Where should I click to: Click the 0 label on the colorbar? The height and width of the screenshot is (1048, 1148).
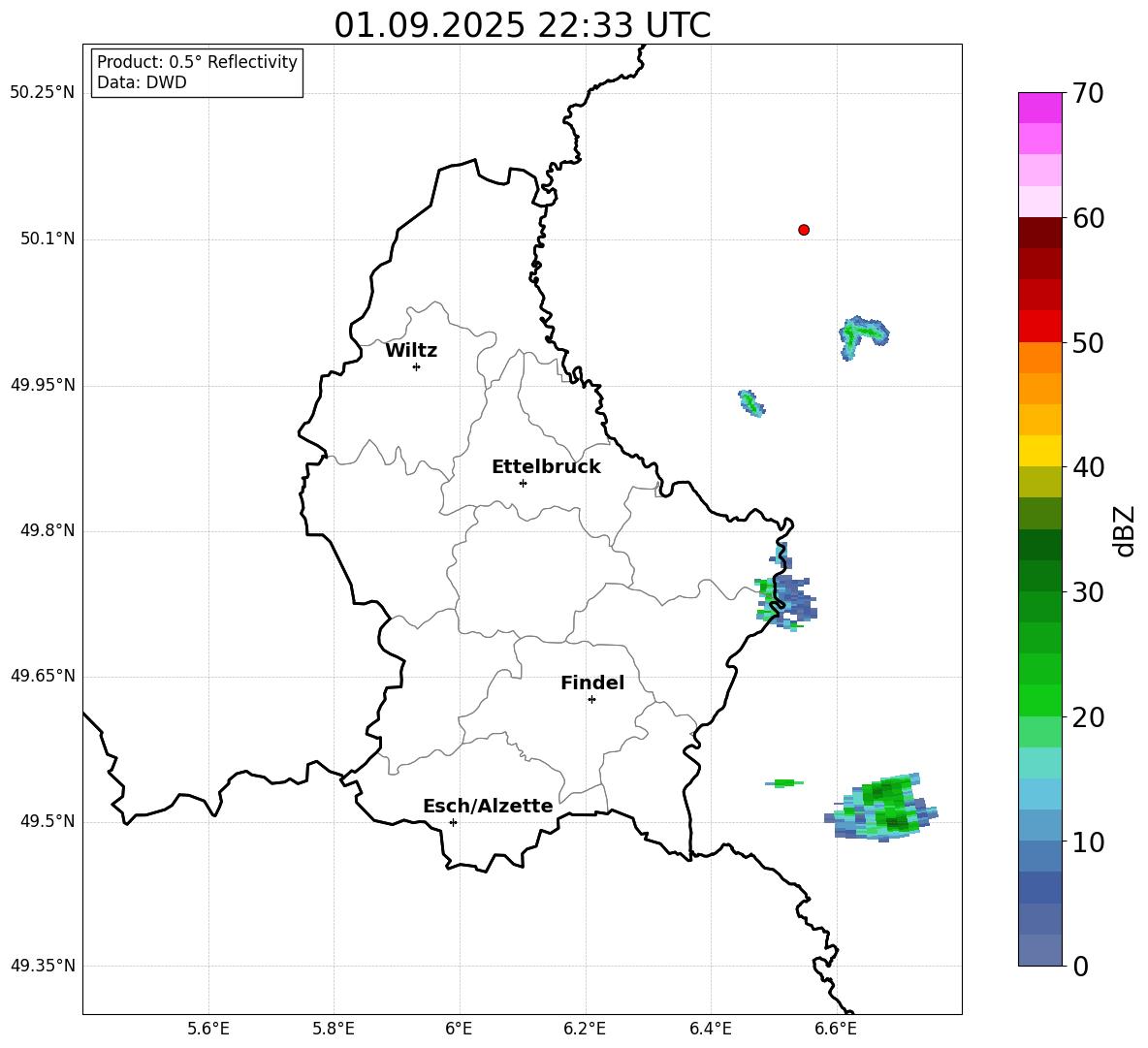pyautogui.click(x=1080, y=967)
